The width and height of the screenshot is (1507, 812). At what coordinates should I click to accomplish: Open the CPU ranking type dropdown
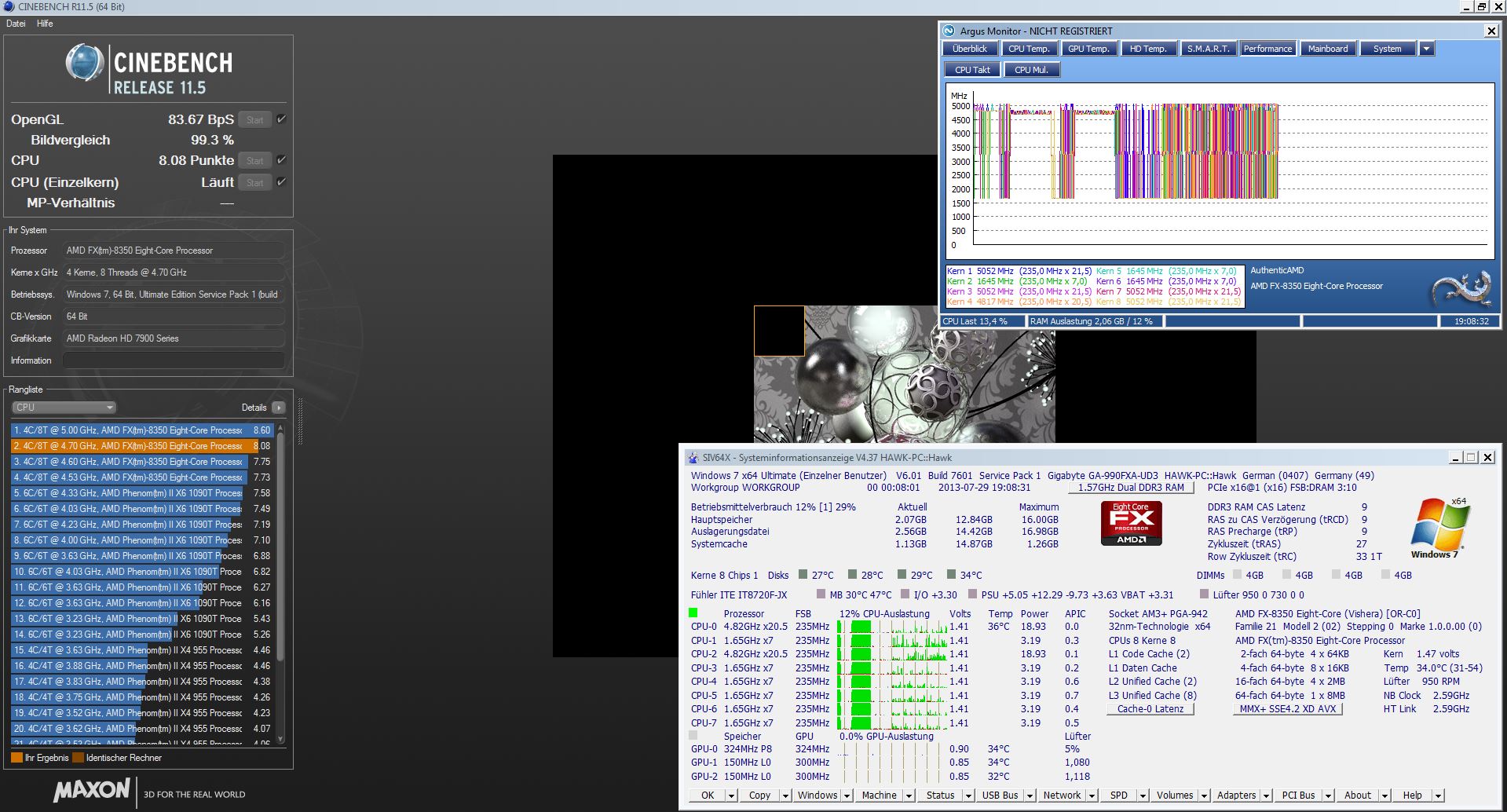(64, 408)
